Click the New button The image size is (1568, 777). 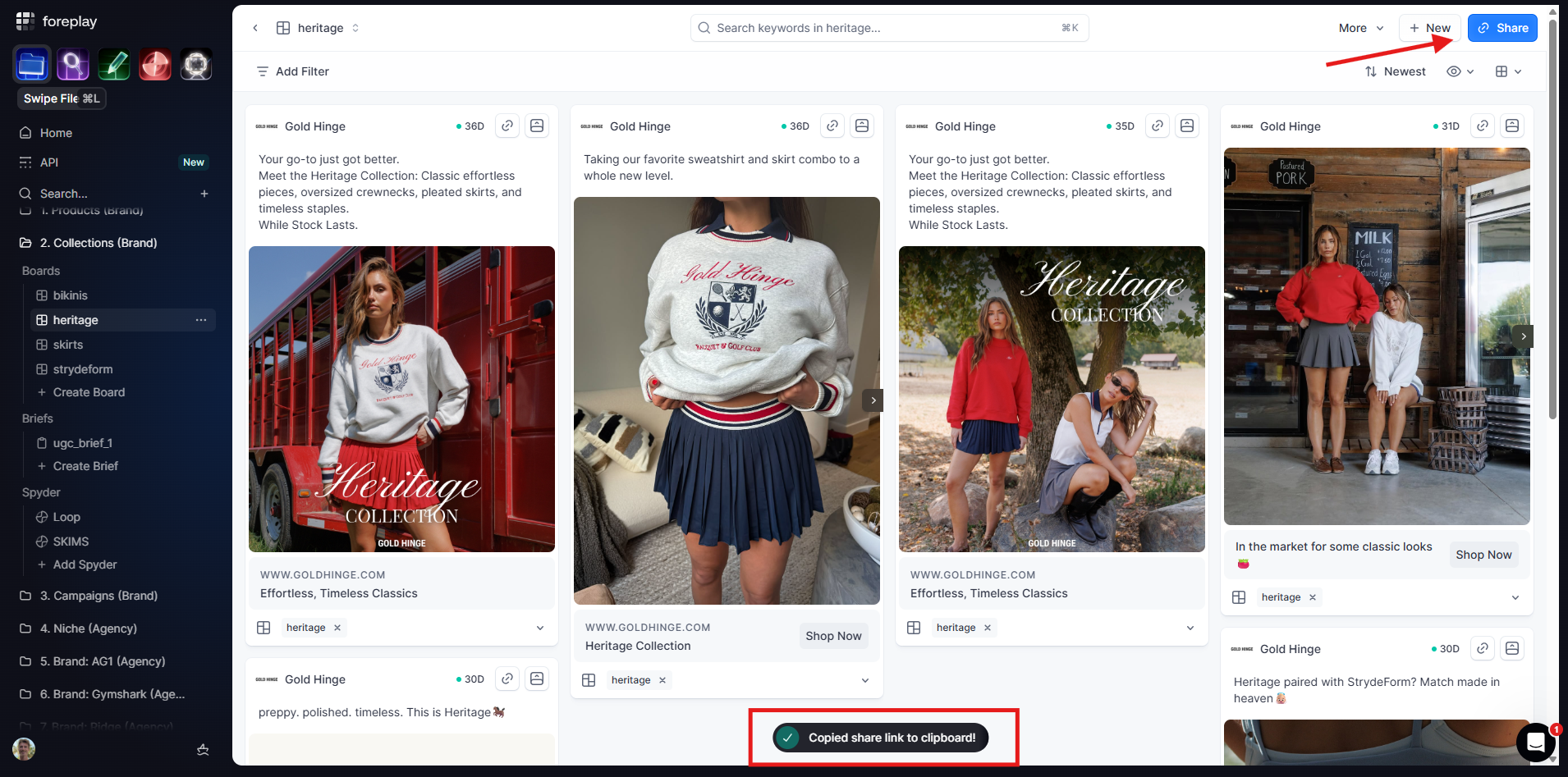pos(1430,28)
